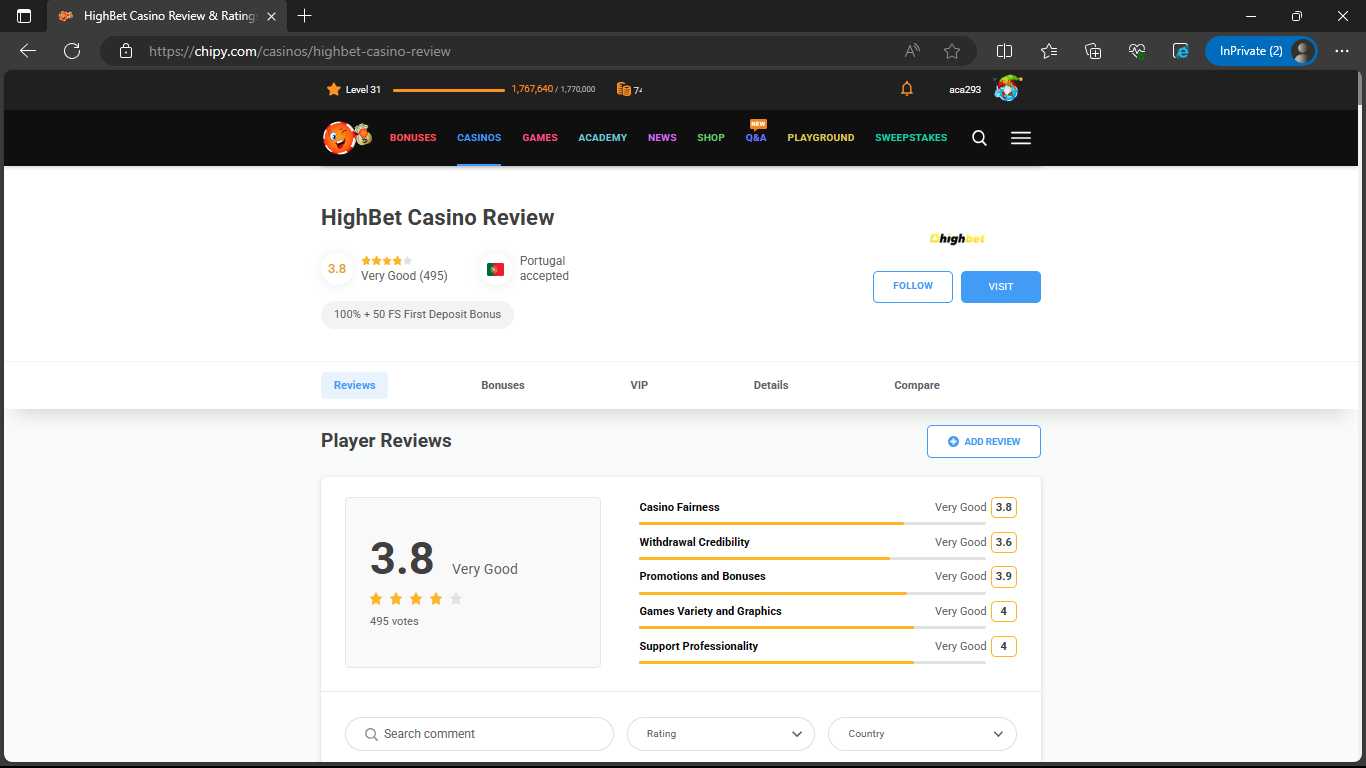
Task: Click the blue VISIT button
Action: [x=1000, y=287]
